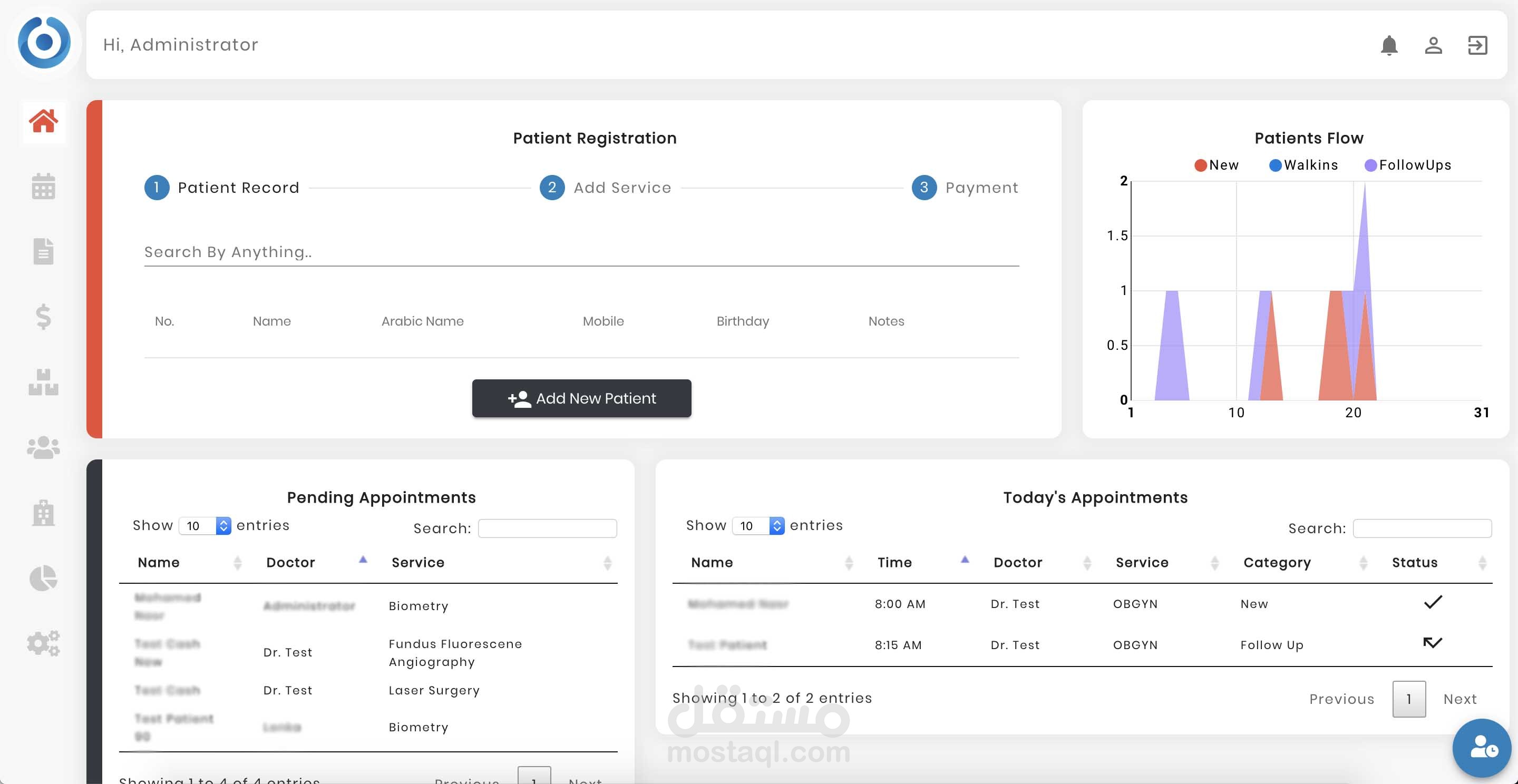
Task: Click the Search By Anything field
Action: click(581, 253)
